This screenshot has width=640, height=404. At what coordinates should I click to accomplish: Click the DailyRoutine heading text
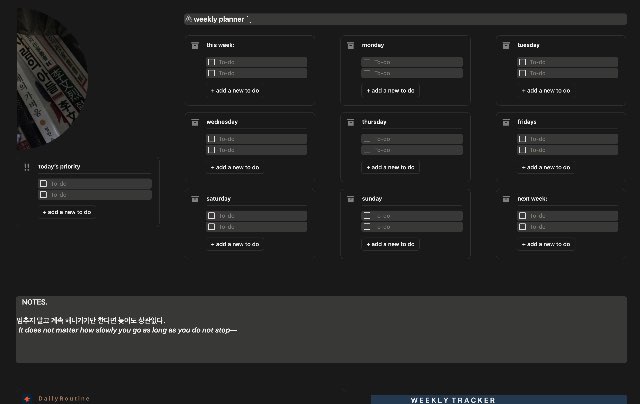(x=64, y=399)
